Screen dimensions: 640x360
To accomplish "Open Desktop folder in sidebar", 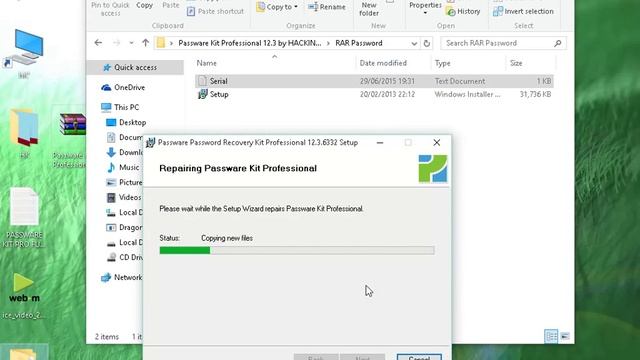I will point(132,122).
